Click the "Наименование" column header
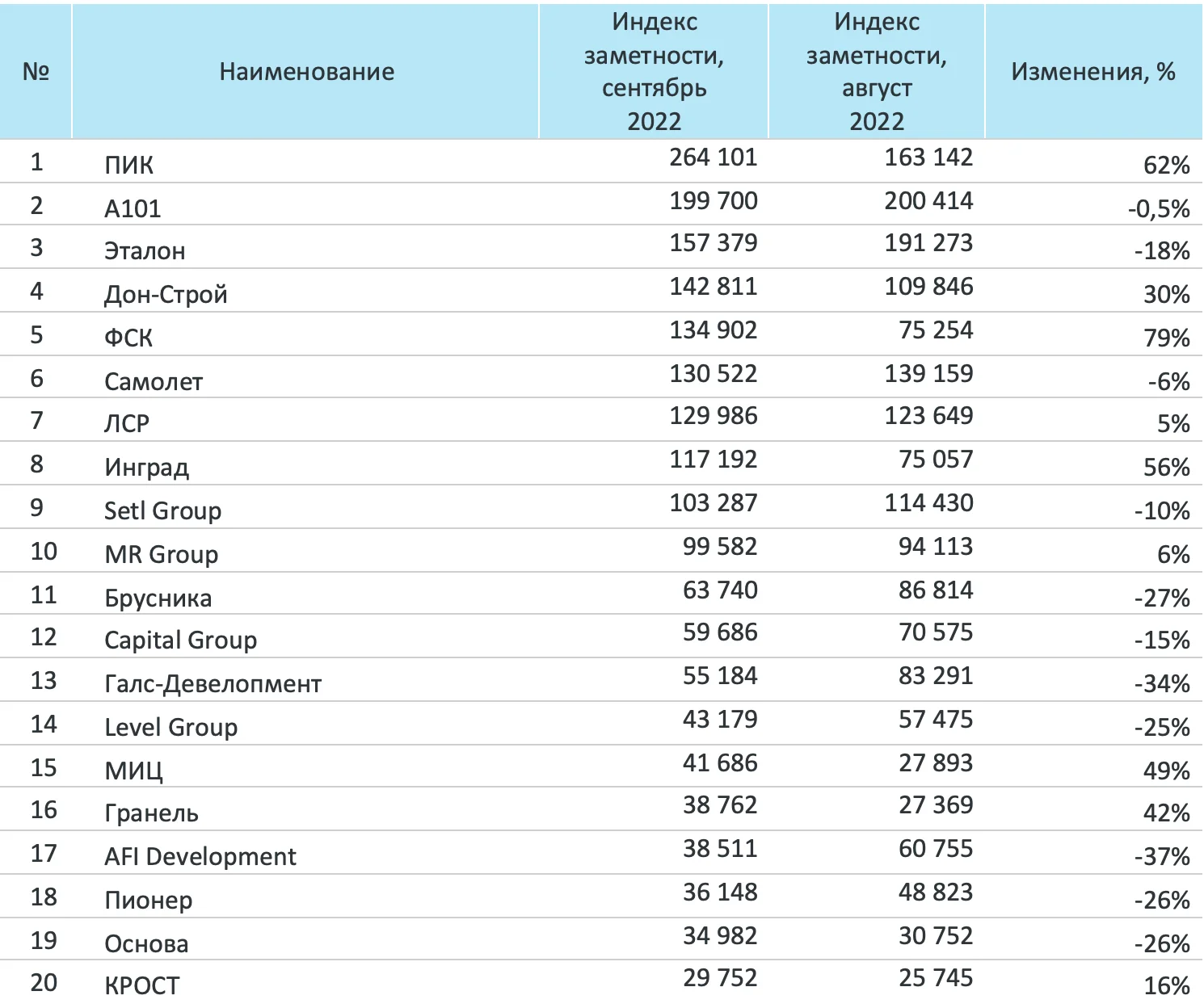Image resolution: width=1204 pixels, height=1008 pixels. tap(306, 72)
